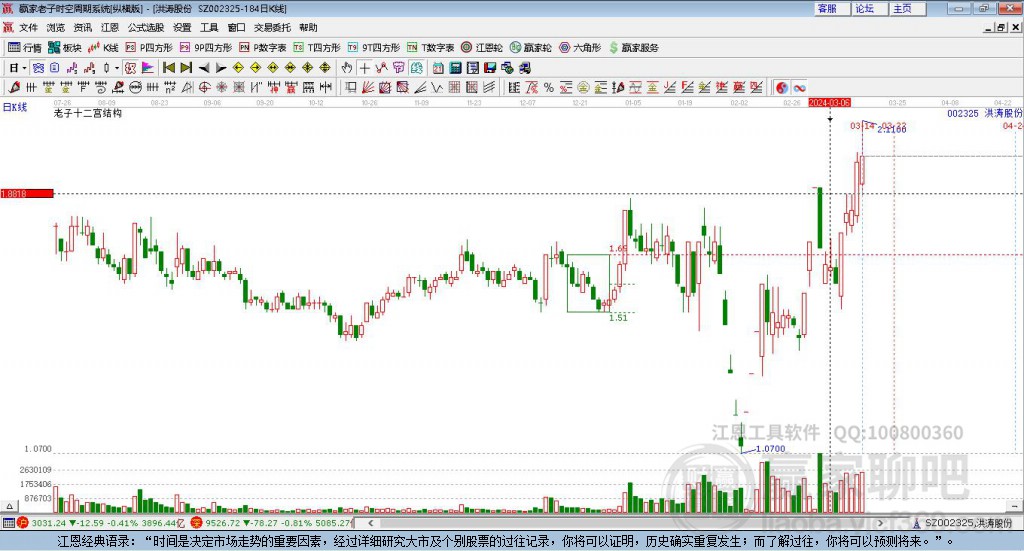
Task: Jump to the first bar arrow icon
Action: click(168, 68)
